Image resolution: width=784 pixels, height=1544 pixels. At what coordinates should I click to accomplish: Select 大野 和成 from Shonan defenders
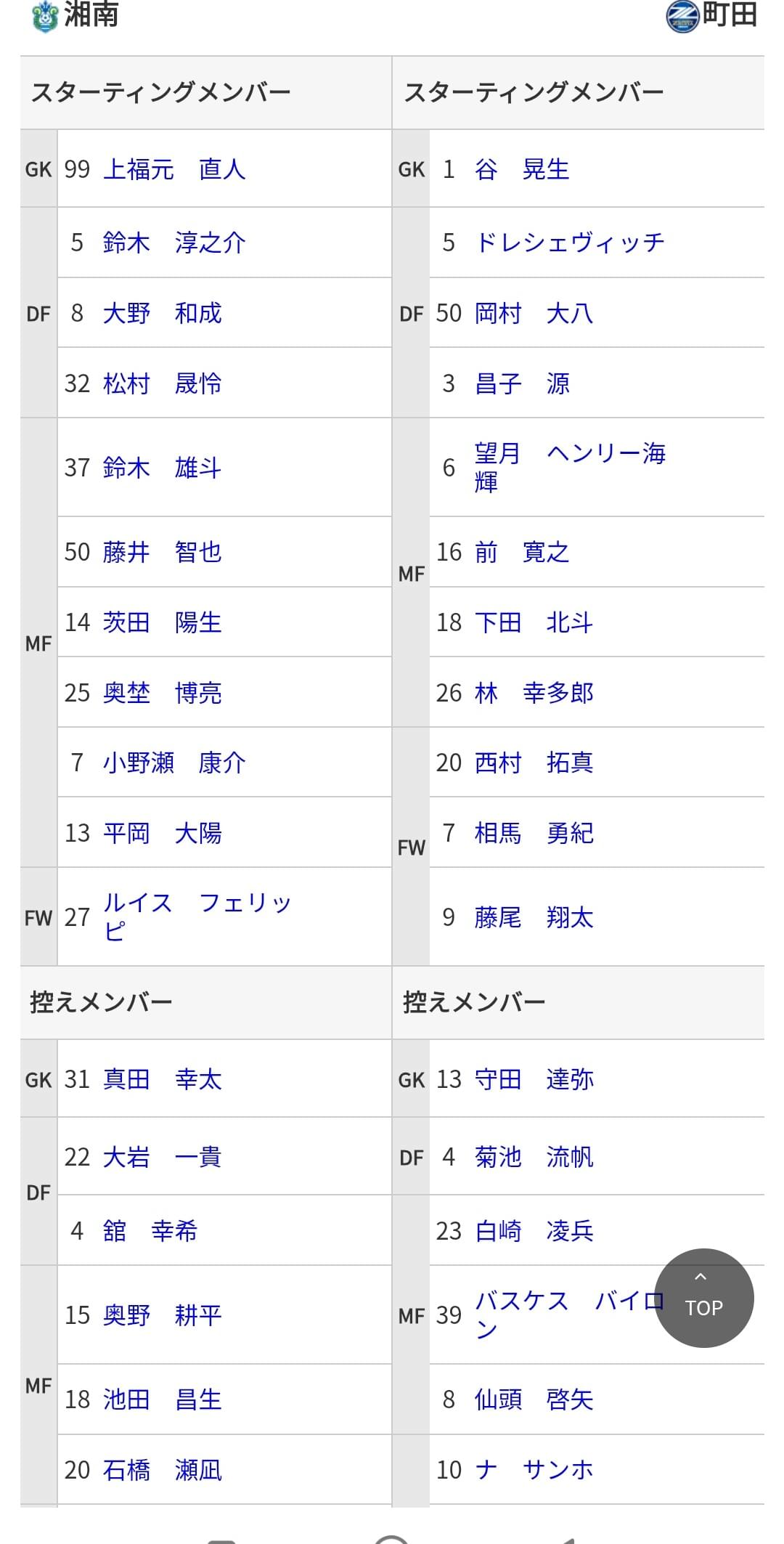pos(162,313)
